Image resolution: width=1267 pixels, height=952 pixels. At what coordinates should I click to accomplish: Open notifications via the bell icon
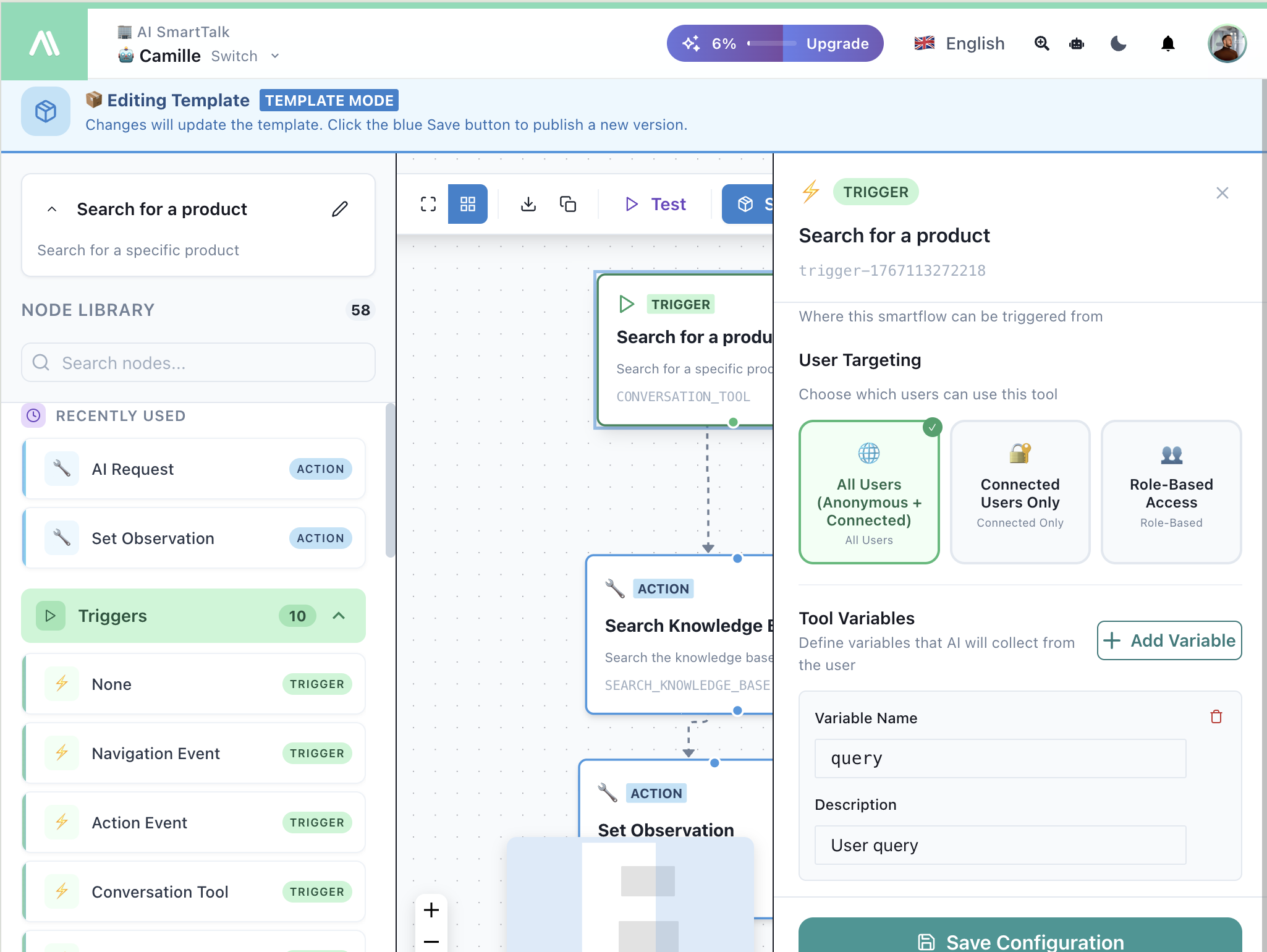pyautogui.click(x=1167, y=43)
